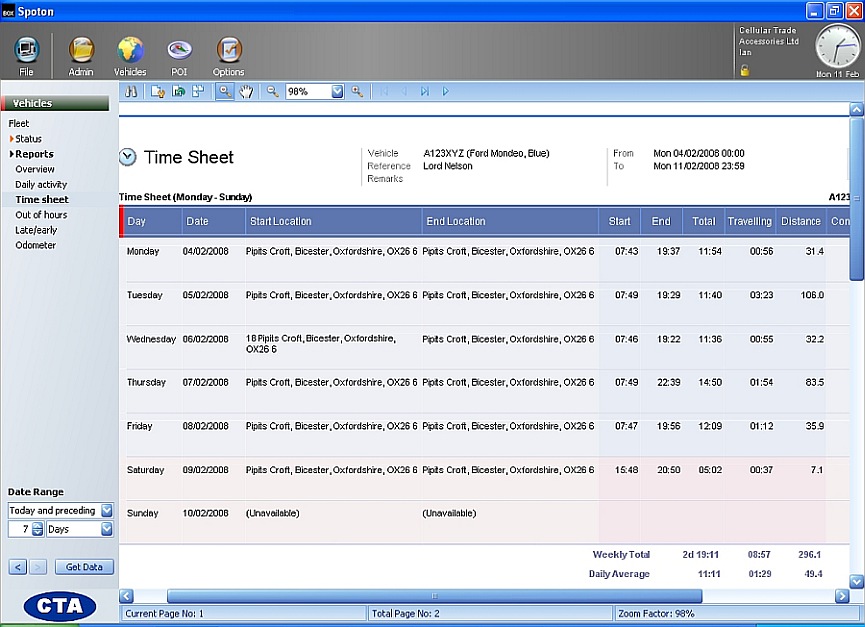Image resolution: width=865 pixels, height=627 pixels.
Task: Click the File computer icon
Action: pyautogui.click(x=26, y=52)
